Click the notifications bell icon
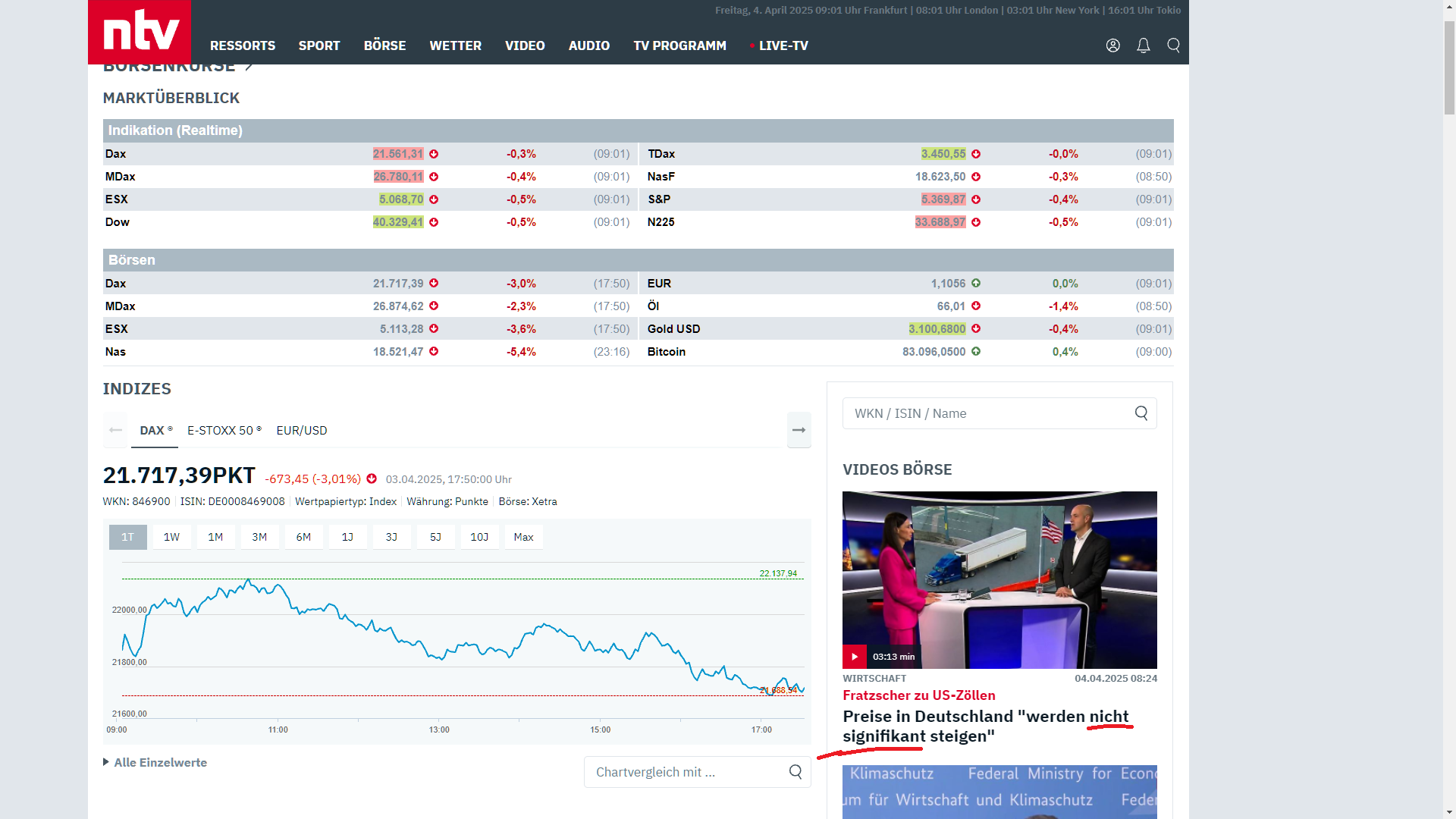The width and height of the screenshot is (1456, 819). click(x=1143, y=45)
